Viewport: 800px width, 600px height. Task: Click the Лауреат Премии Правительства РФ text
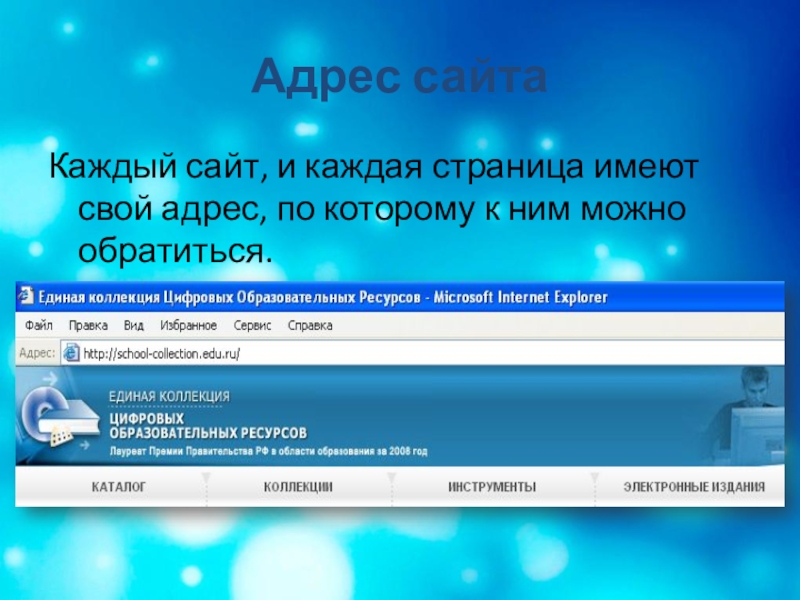coord(268,452)
